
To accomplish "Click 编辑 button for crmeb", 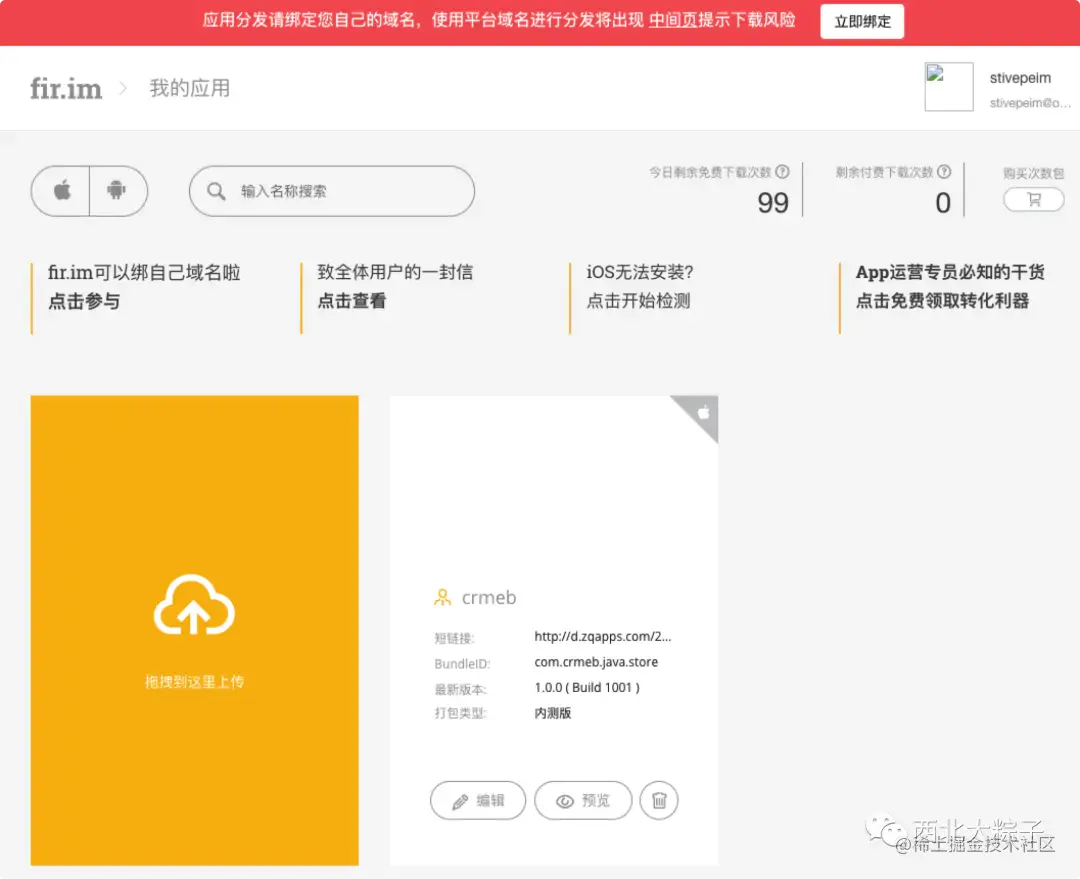I will click(478, 800).
